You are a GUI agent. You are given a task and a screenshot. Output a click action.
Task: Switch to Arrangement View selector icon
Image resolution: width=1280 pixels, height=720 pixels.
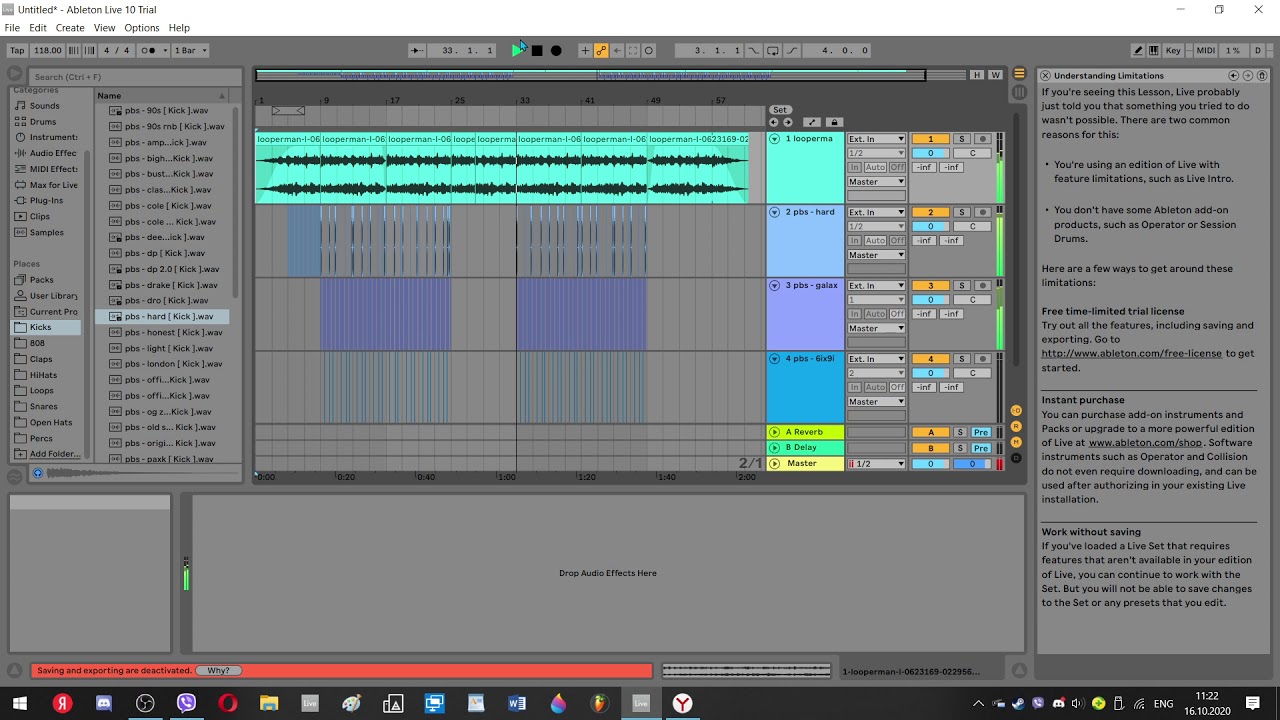(x=1019, y=74)
